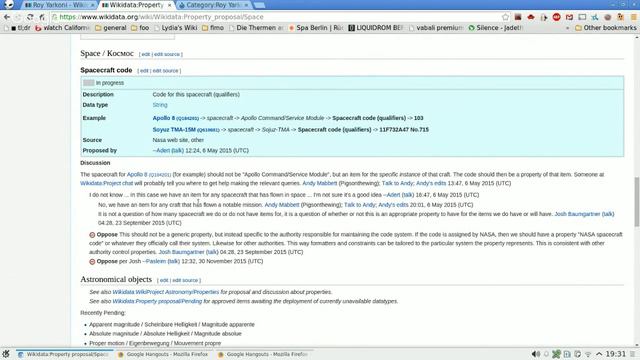Switch to first Google Hangouts taskbar window

[163, 354]
